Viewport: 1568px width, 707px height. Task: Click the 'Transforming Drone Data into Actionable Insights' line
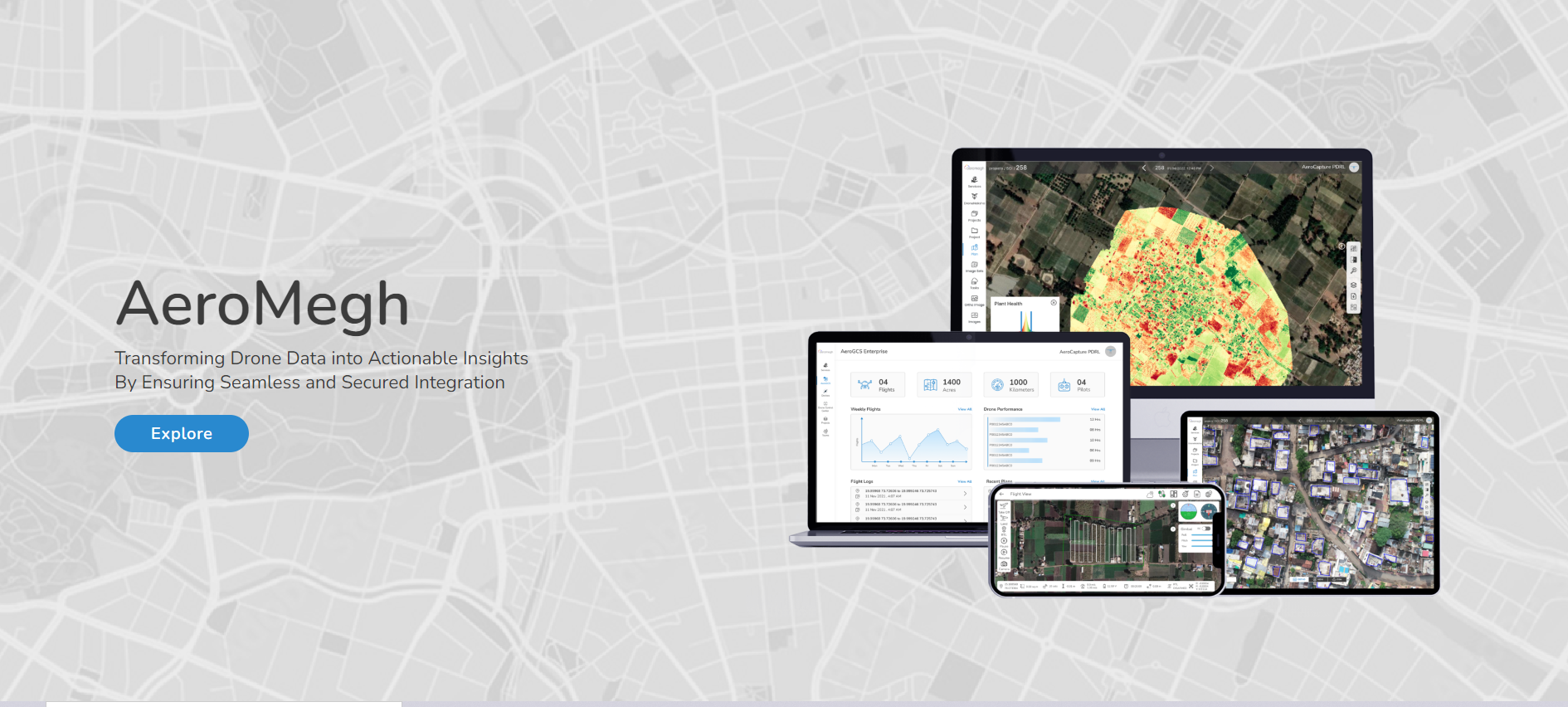point(321,358)
